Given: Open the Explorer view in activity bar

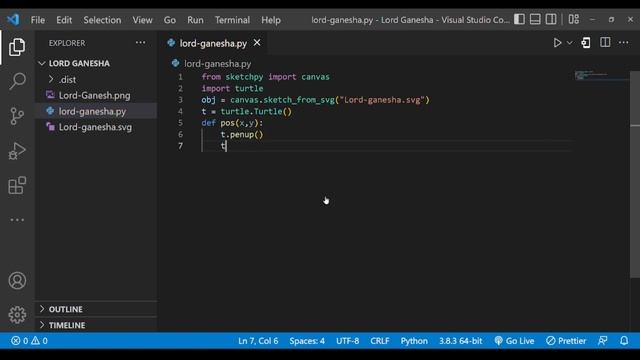Looking at the screenshot, I should click(x=17, y=47).
